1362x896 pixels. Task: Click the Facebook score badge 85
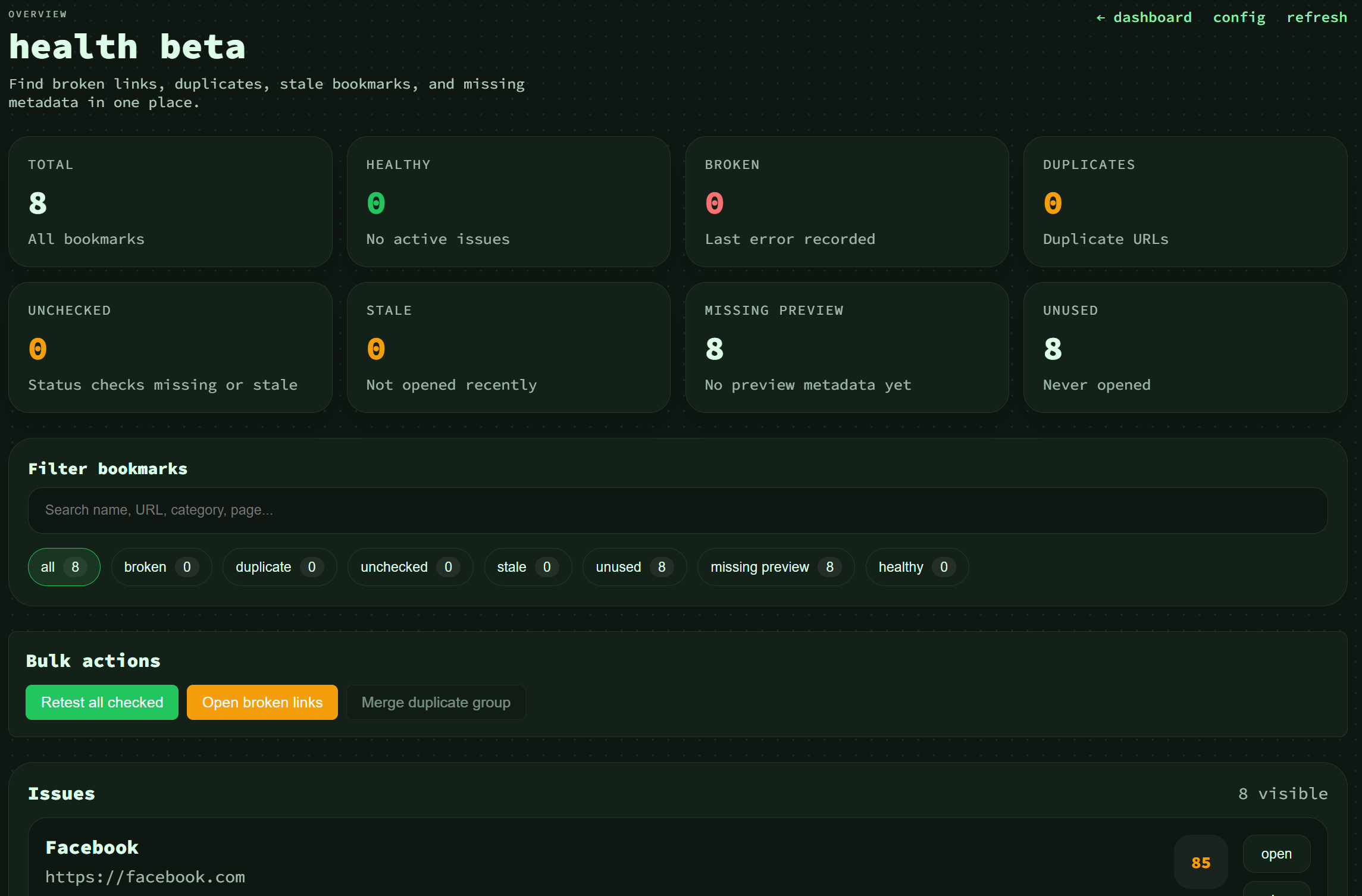coord(1201,861)
